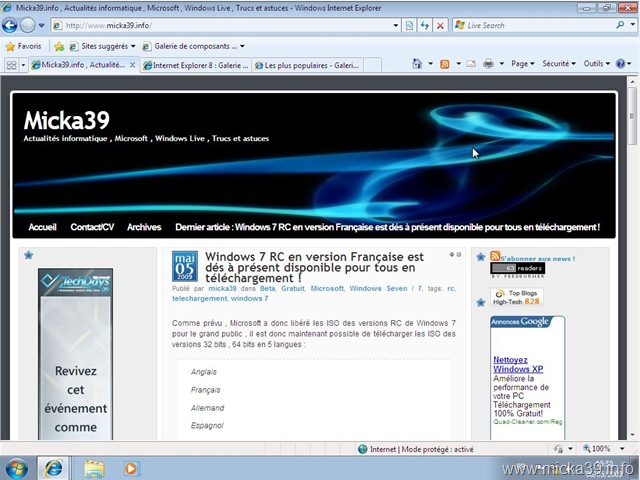The width and height of the screenshot is (640, 480).
Task: Click the Internet security zone globe
Action: click(362, 449)
